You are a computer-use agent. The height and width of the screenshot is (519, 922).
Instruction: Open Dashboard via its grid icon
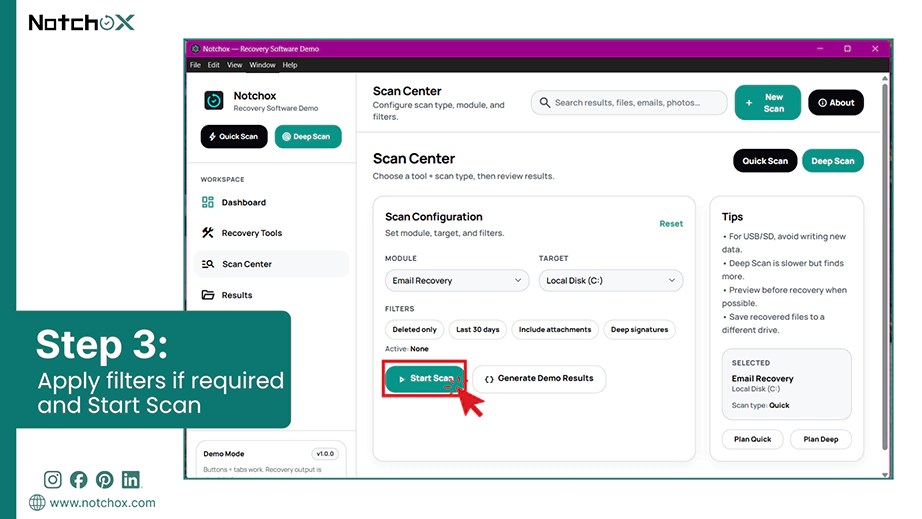(x=208, y=202)
